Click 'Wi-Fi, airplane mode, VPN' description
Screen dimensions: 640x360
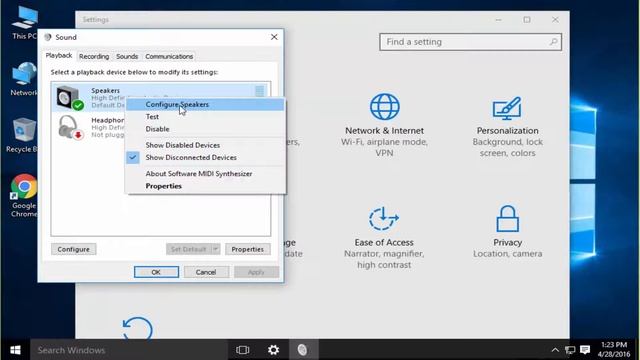(x=384, y=147)
